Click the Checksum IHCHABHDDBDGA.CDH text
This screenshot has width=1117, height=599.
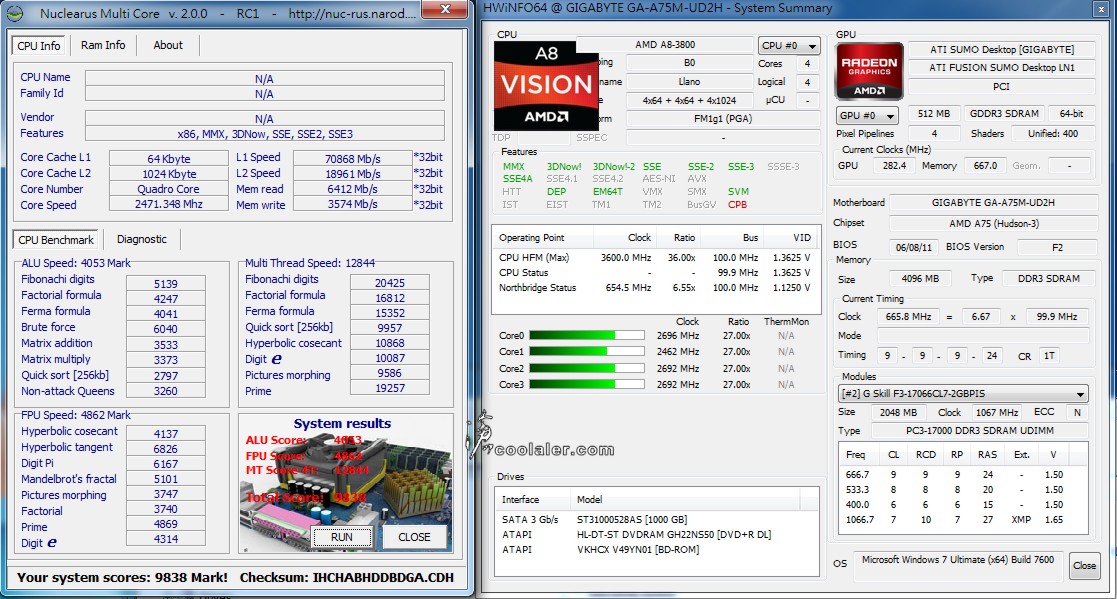pos(347,578)
